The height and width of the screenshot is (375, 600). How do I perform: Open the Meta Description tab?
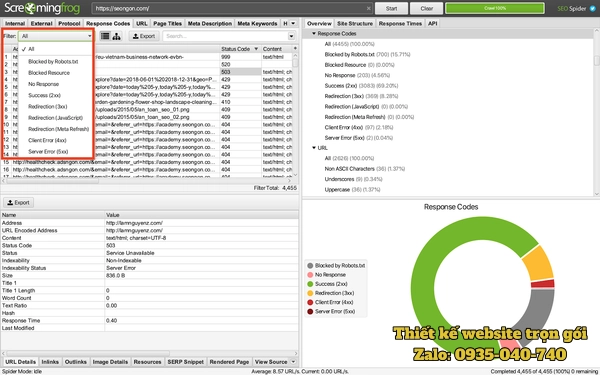[210, 23]
